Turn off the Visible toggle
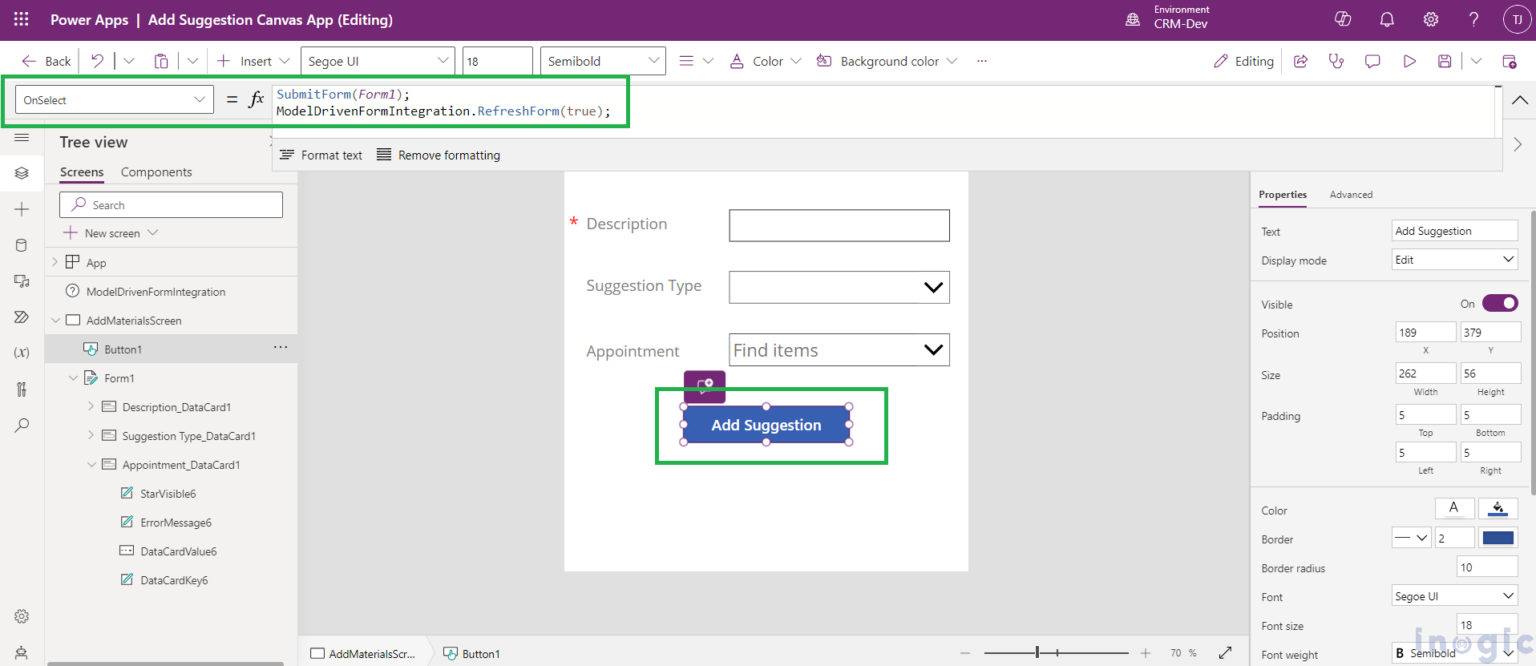 click(x=1499, y=303)
